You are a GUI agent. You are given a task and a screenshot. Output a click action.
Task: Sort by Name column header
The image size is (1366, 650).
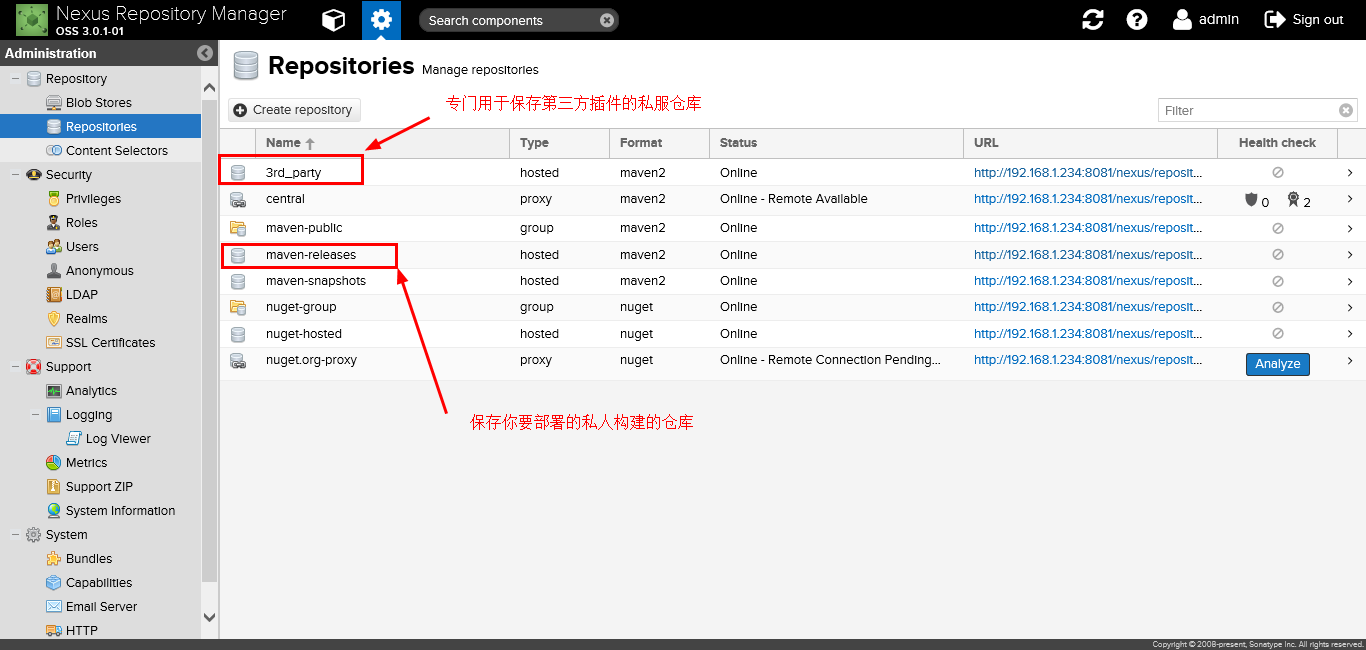pos(382,143)
